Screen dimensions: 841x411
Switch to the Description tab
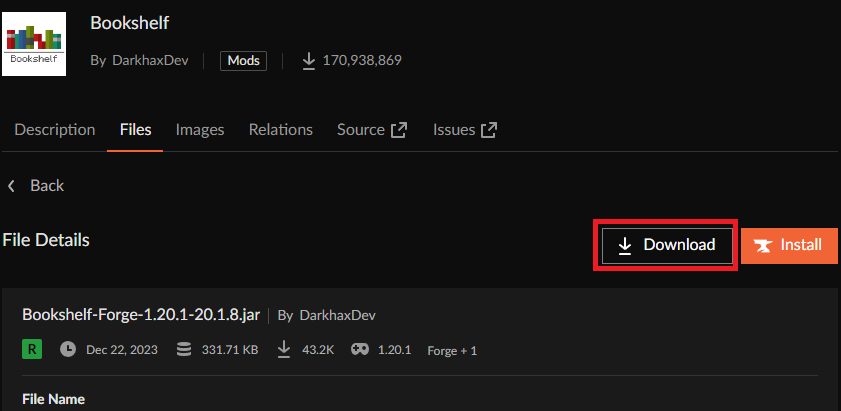tap(55, 130)
